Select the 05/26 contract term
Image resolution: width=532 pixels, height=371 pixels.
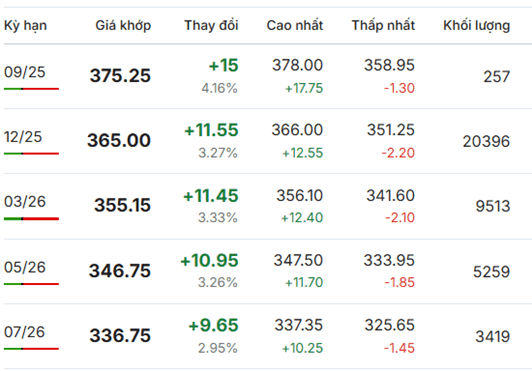pos(25,267)
